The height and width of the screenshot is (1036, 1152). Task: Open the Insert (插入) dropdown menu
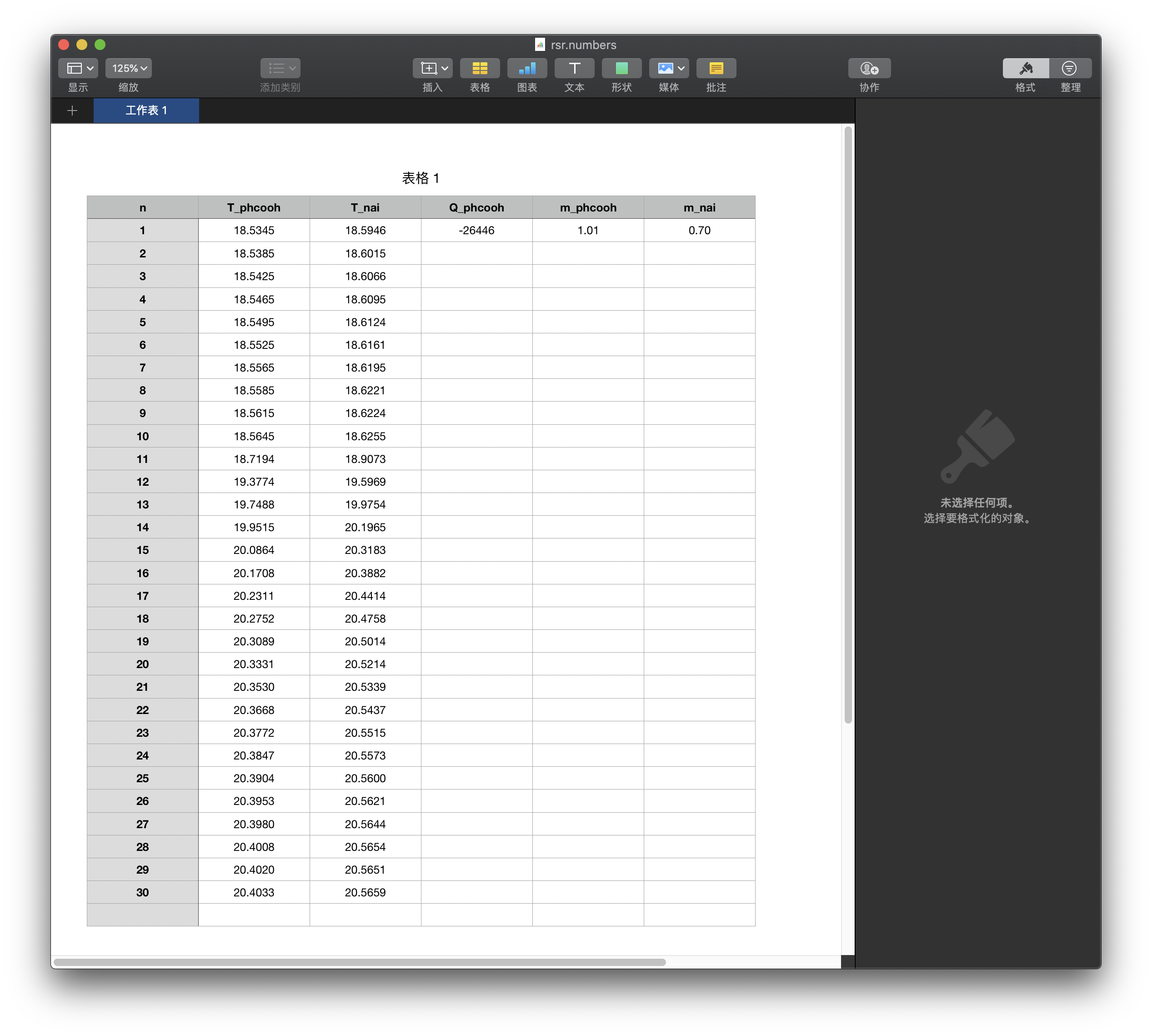(x=432, y=68)
